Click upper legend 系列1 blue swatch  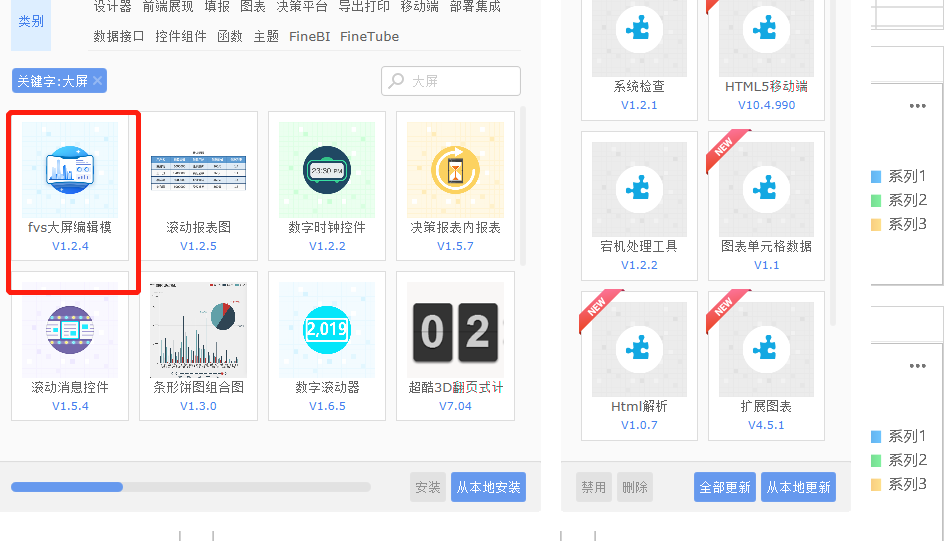tap(876, 177)
